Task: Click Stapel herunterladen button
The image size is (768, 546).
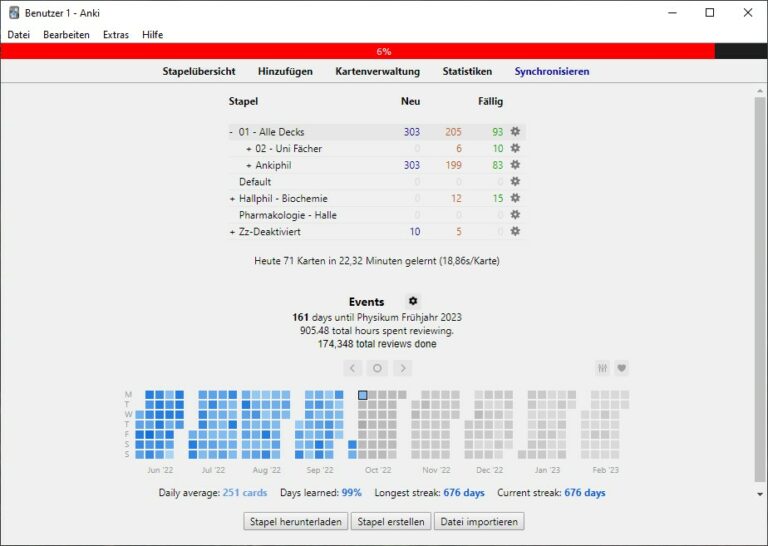Action: point(296,522)
